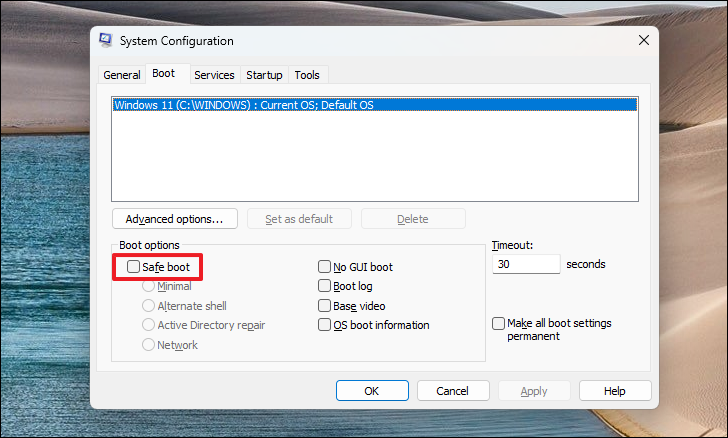Image resolution: width=728 pixels, height=438 pixels.
Task: Open Help for System Configuration
Action: pos(615,391)
